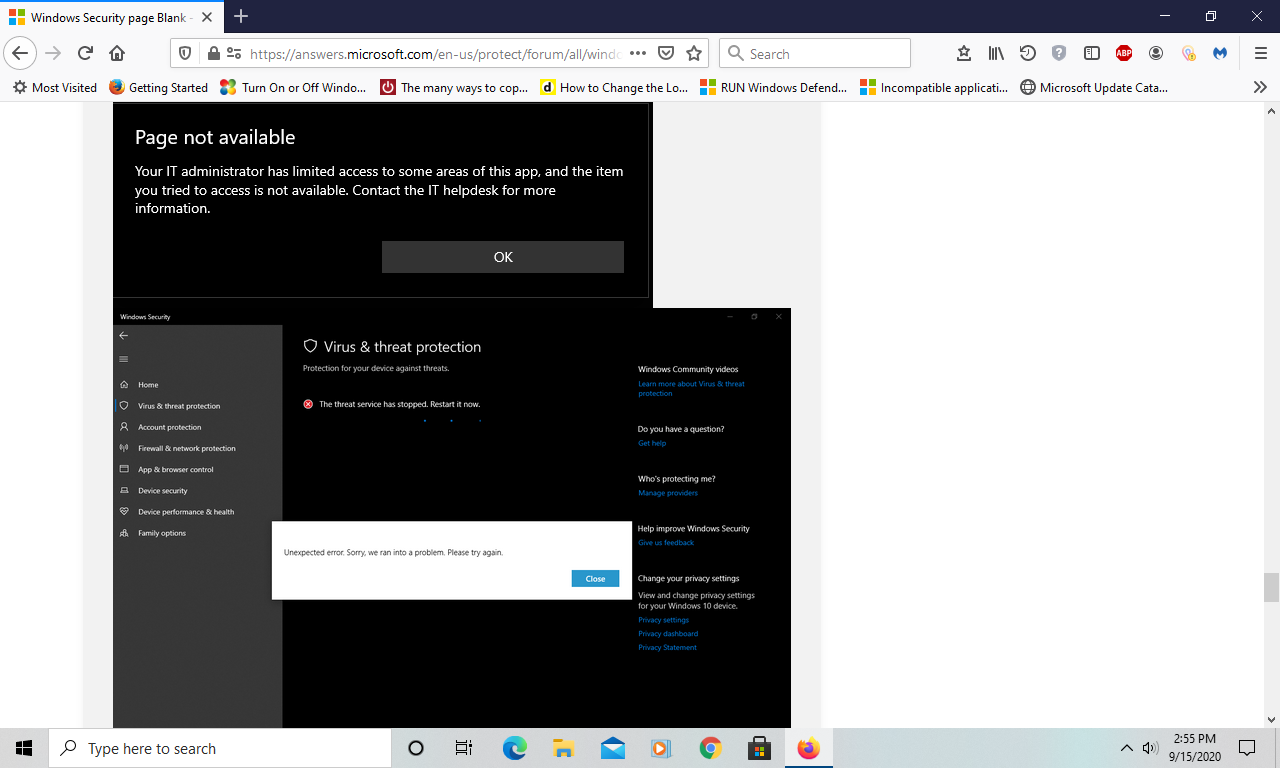
Task: Collapse the Windows Security navigation pane
Action: click(x=123, y=359)
